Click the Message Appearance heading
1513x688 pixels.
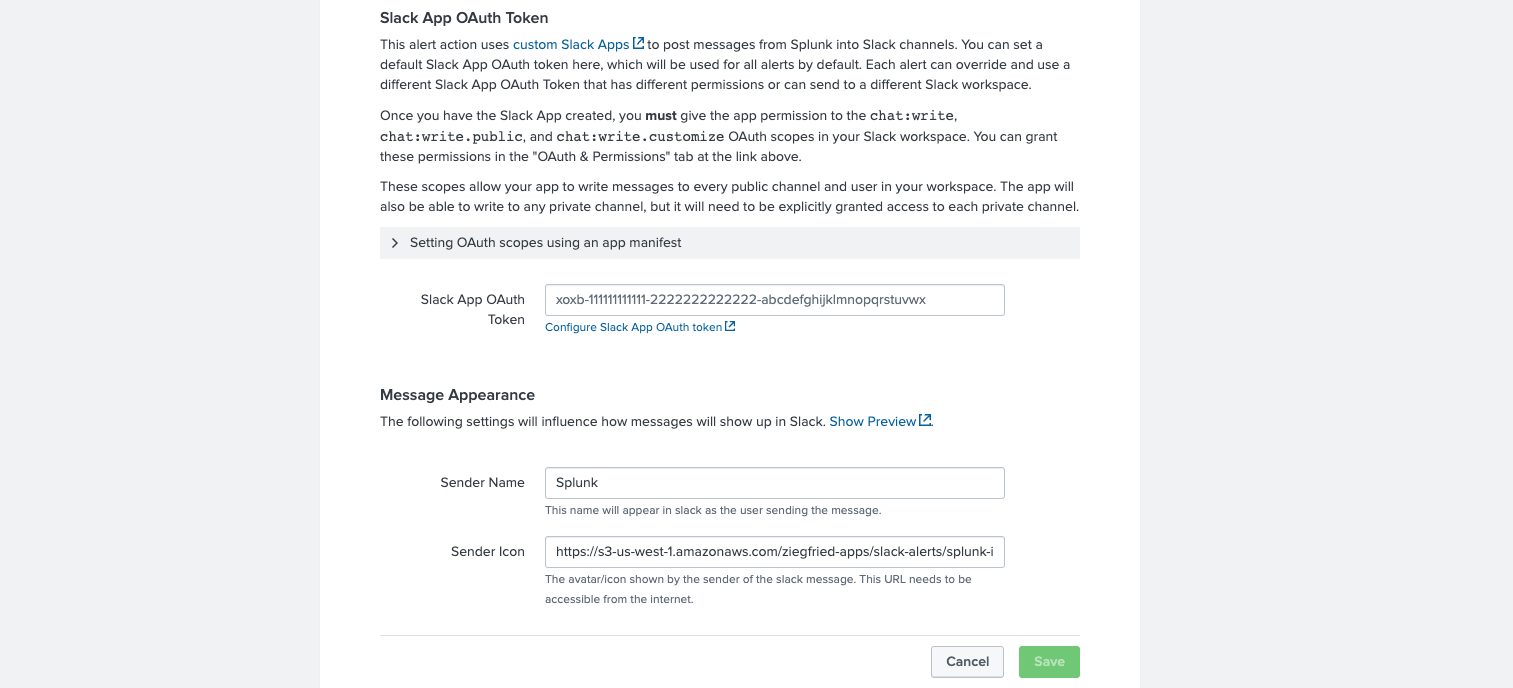[457, 395]
